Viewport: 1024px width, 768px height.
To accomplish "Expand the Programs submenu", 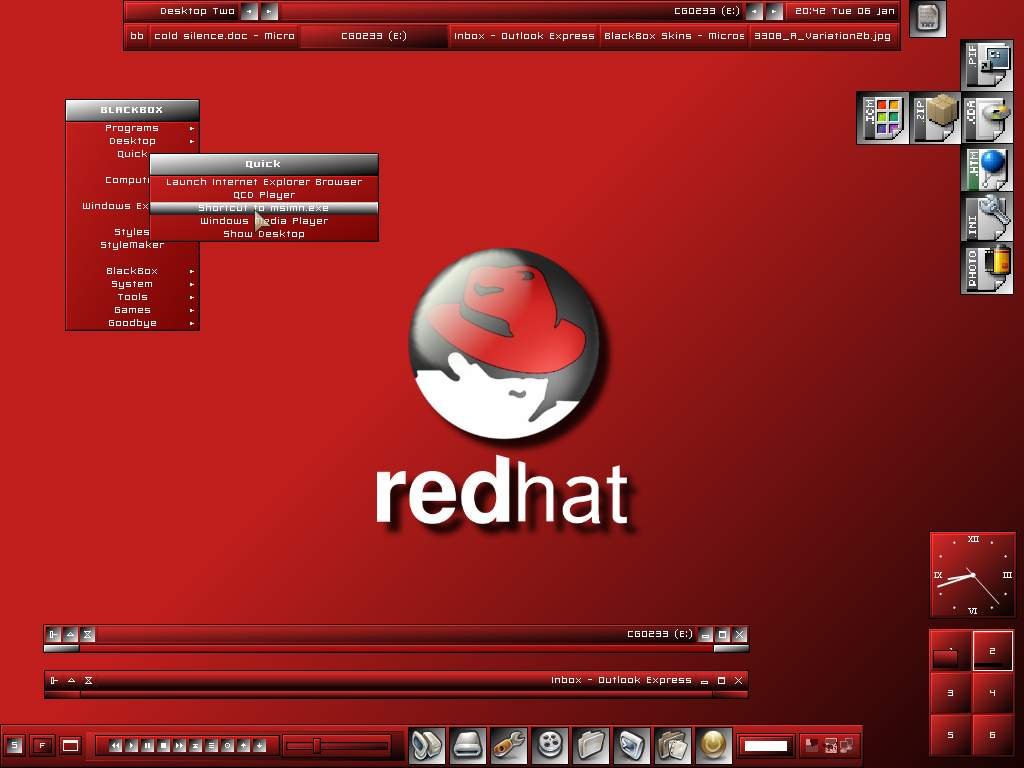I will click(x=132, y=128).
